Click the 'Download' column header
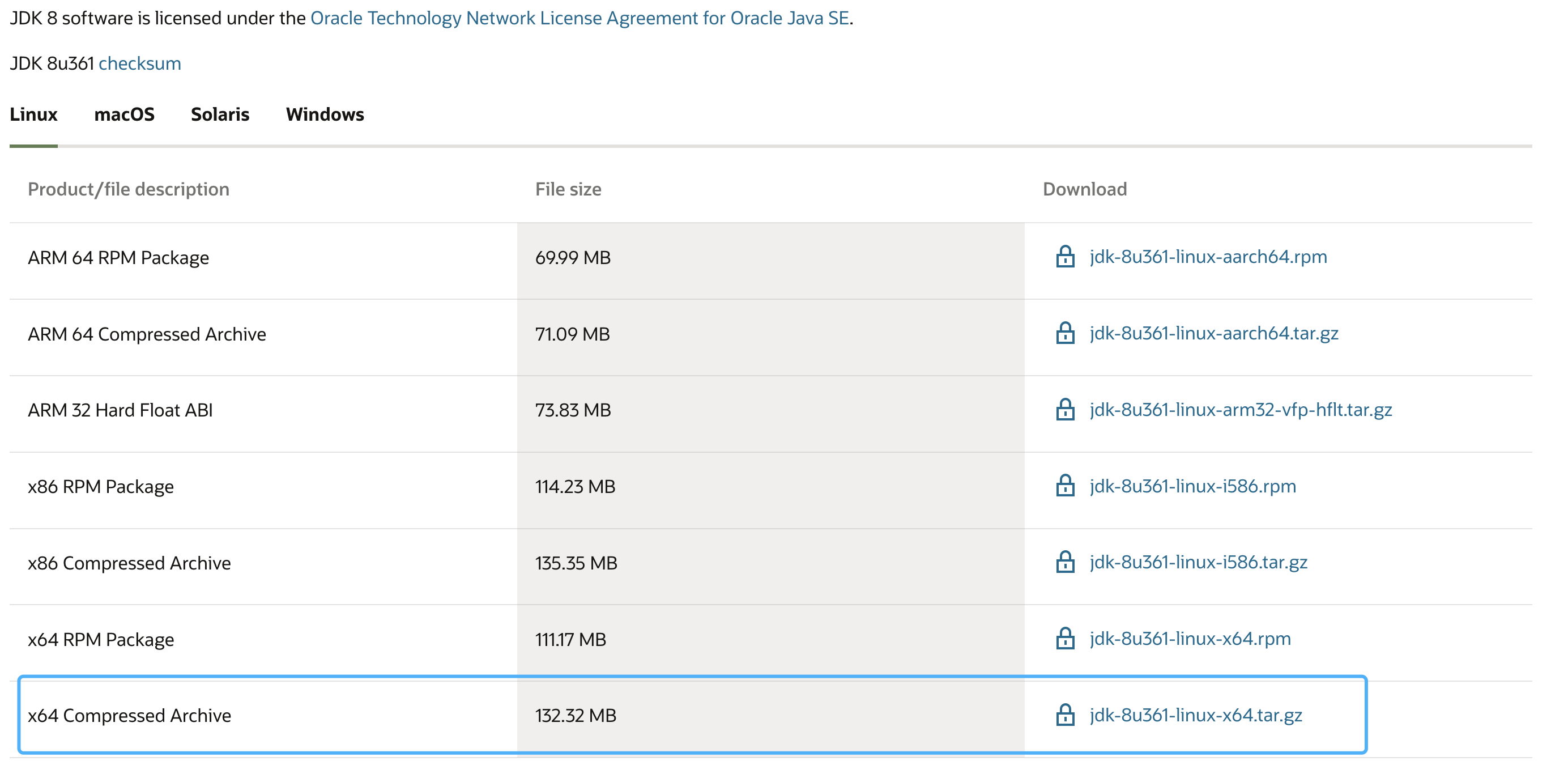1568x782 pixels. pyautogui.click(x=1084, y=189)
